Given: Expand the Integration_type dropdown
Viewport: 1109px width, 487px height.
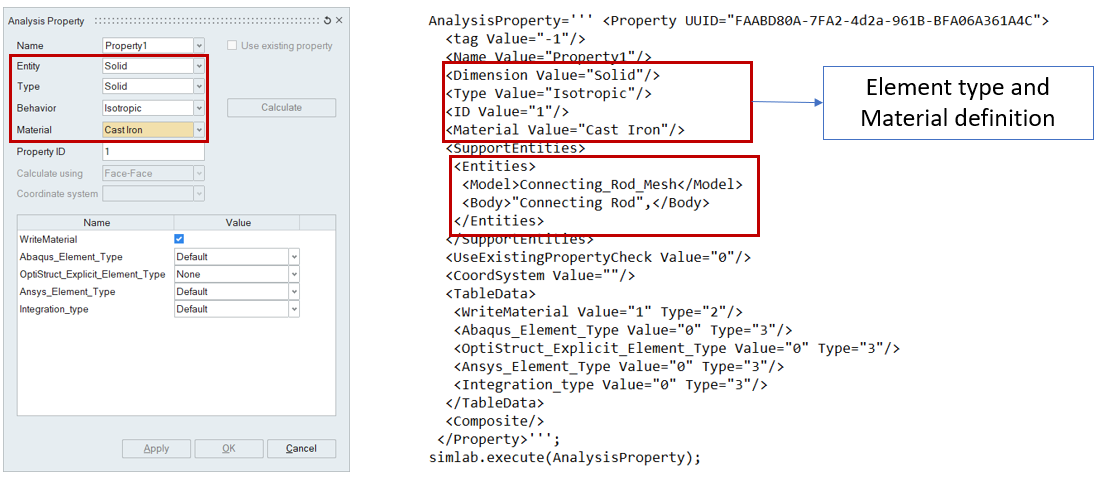Looking at the screenshot, I should click(294, 309).
